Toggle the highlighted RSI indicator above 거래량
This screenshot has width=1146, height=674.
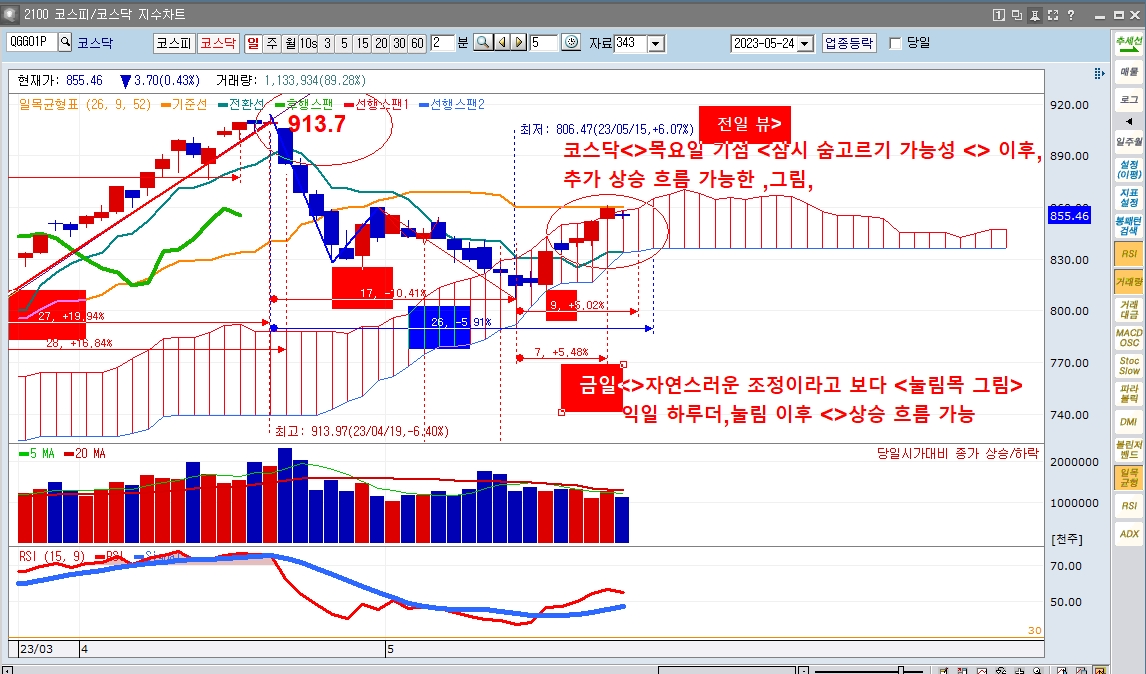click(1129, 254)
